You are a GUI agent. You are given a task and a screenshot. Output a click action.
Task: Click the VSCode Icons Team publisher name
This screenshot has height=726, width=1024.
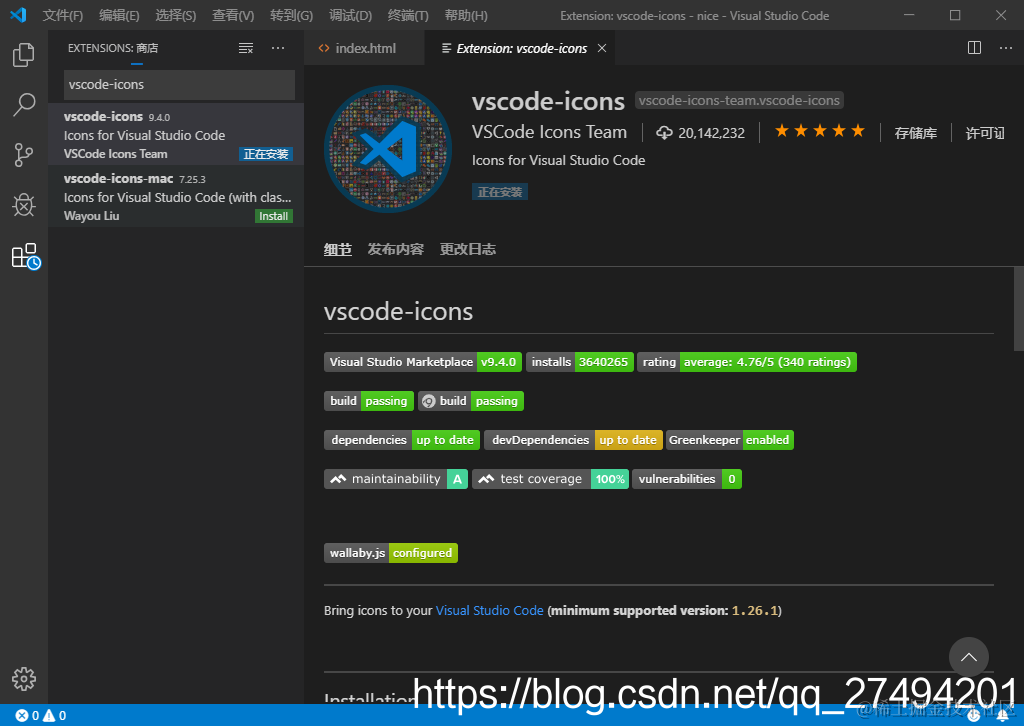pos(549,132)
